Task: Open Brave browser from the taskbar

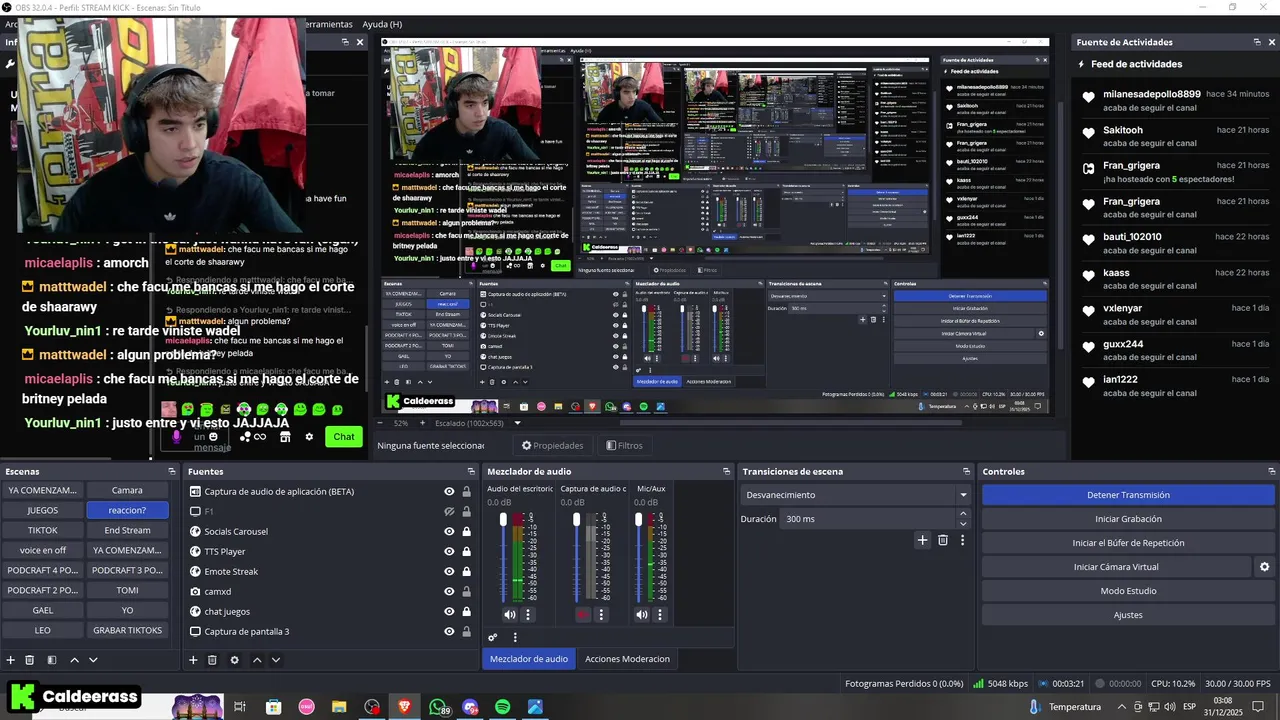Action: (405, 707)
